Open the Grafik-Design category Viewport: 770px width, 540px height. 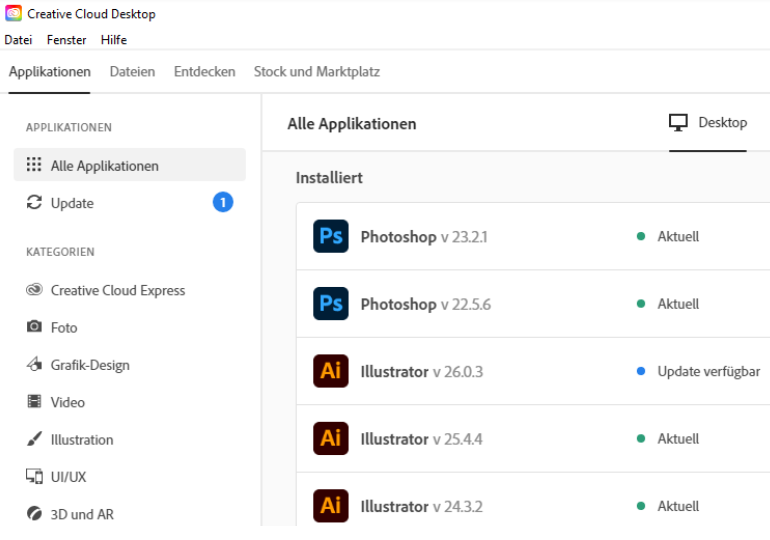point(89,365)
